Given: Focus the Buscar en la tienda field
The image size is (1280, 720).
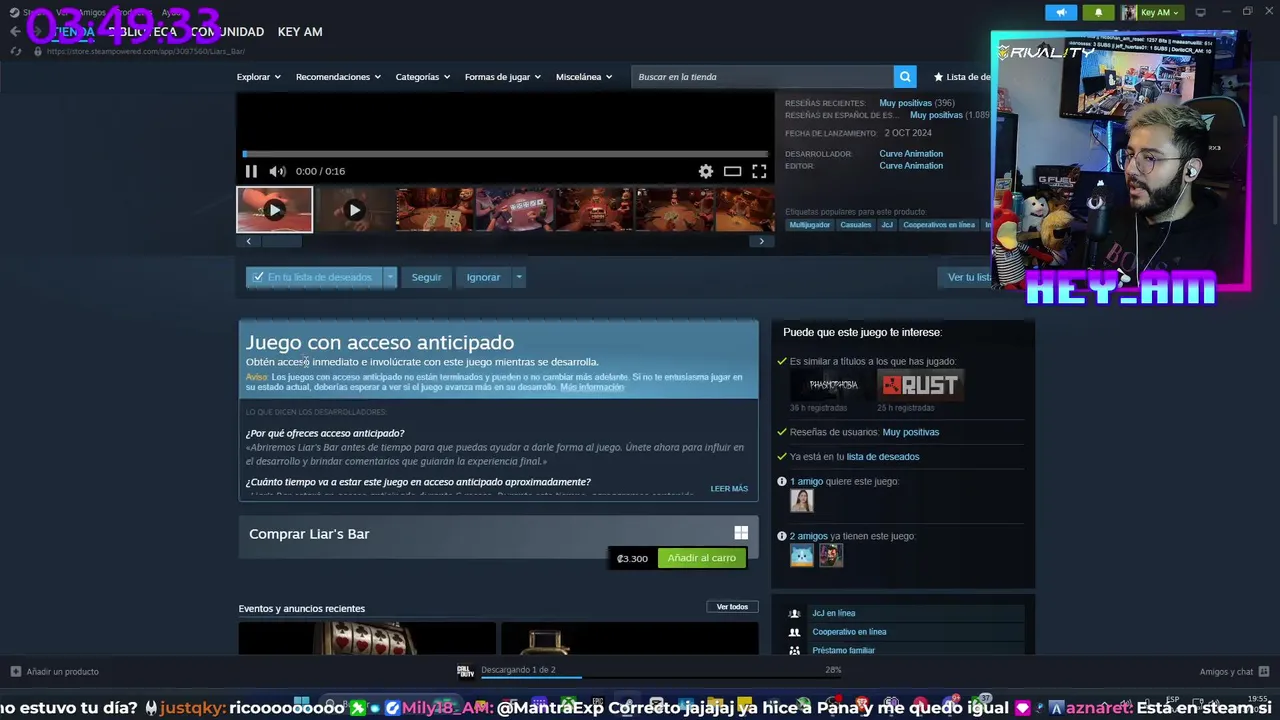Looking at the screenshot, I should [762, 77].
